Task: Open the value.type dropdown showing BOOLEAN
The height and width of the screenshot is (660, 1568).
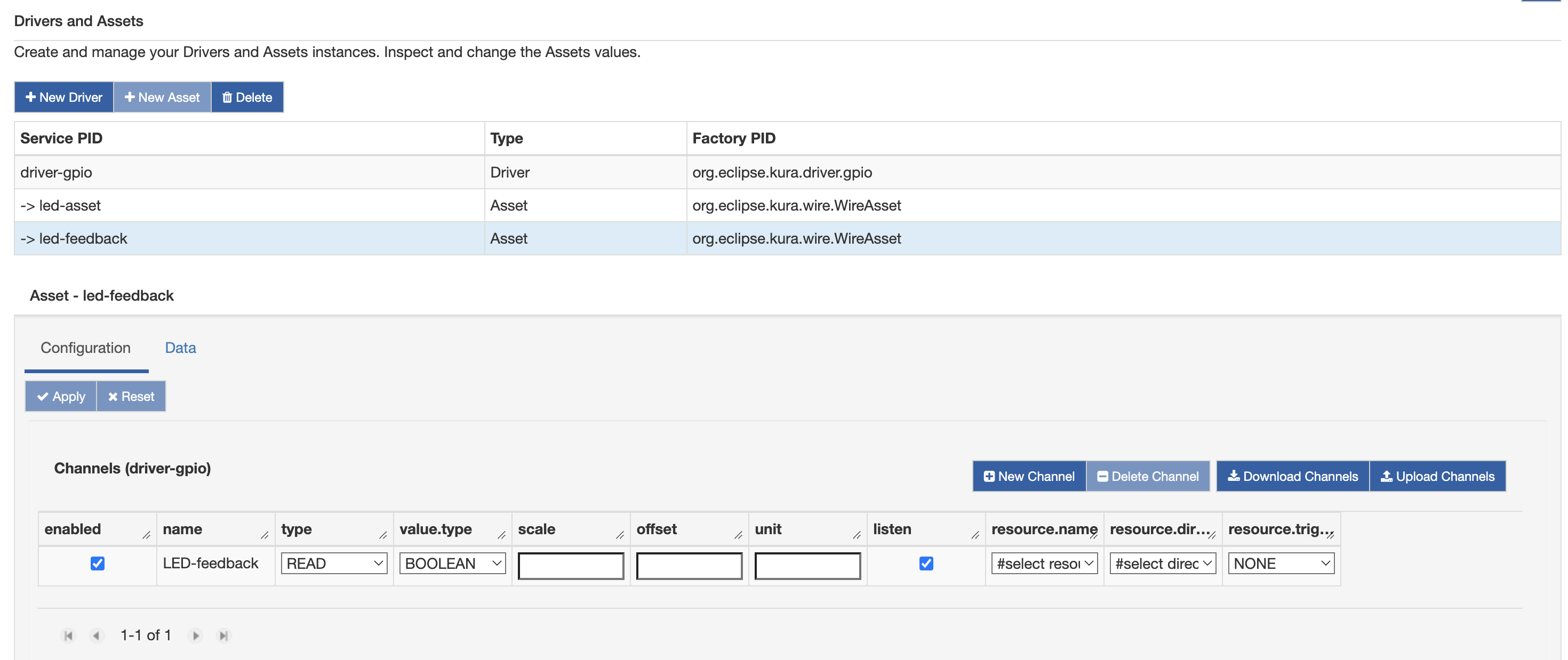Action: coord(453,564)
